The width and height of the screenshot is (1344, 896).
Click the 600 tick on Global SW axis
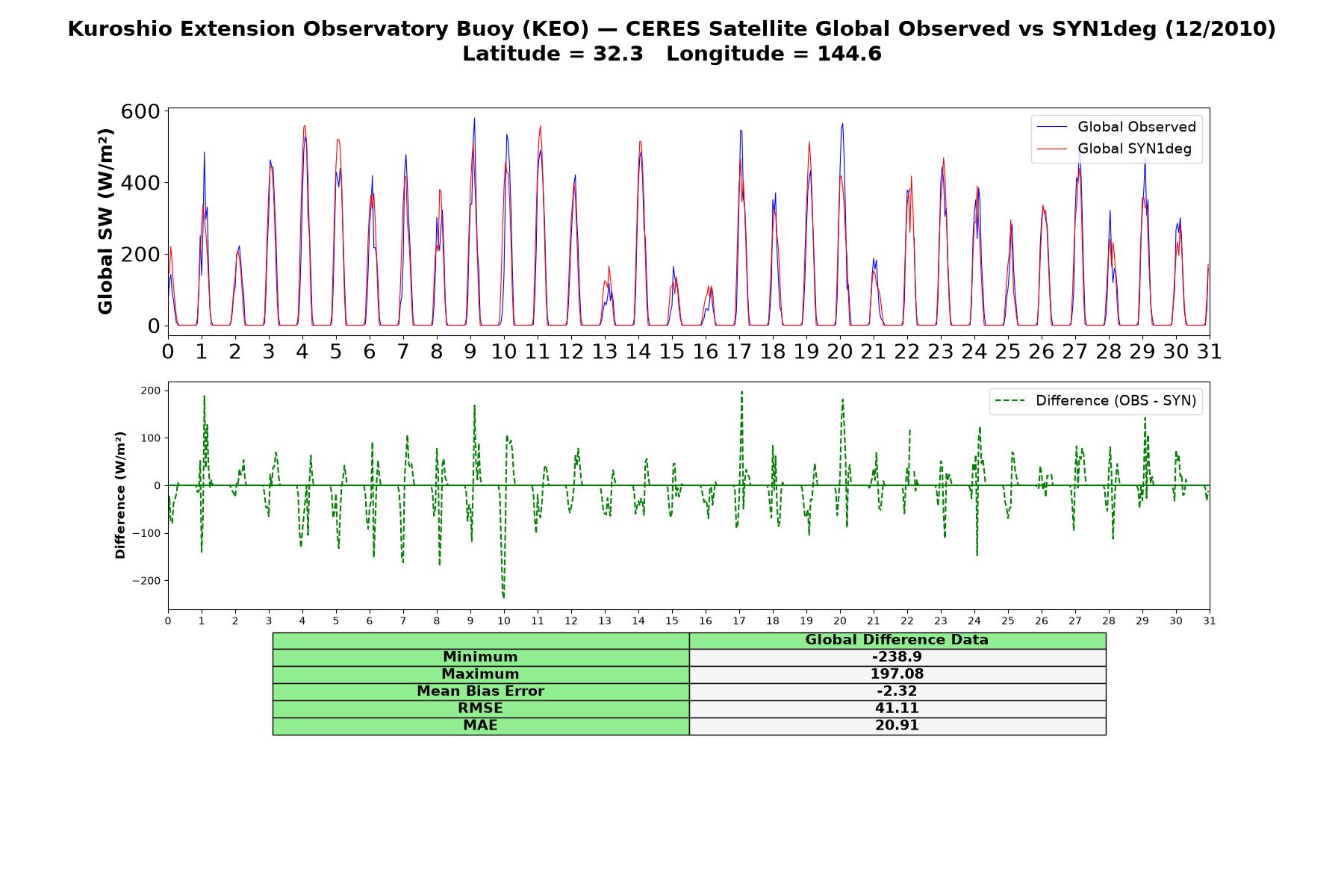coord(140,111)
